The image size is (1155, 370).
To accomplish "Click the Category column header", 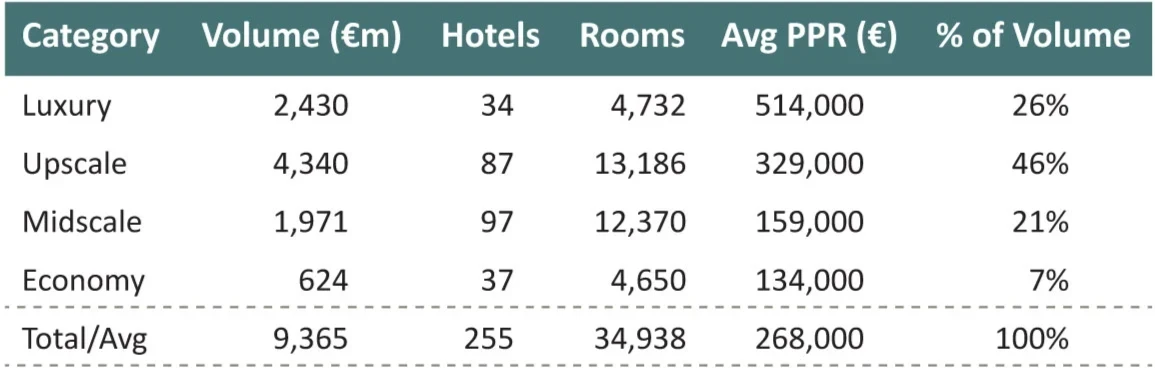I will pyautogui.click(x=91, y=37).
